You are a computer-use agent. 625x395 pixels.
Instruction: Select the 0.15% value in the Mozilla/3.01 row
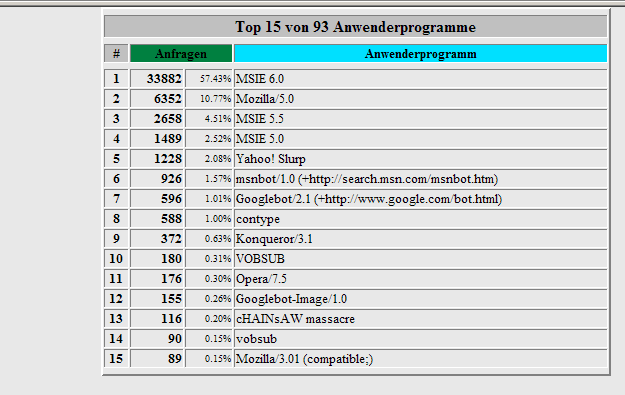point(218,358)
